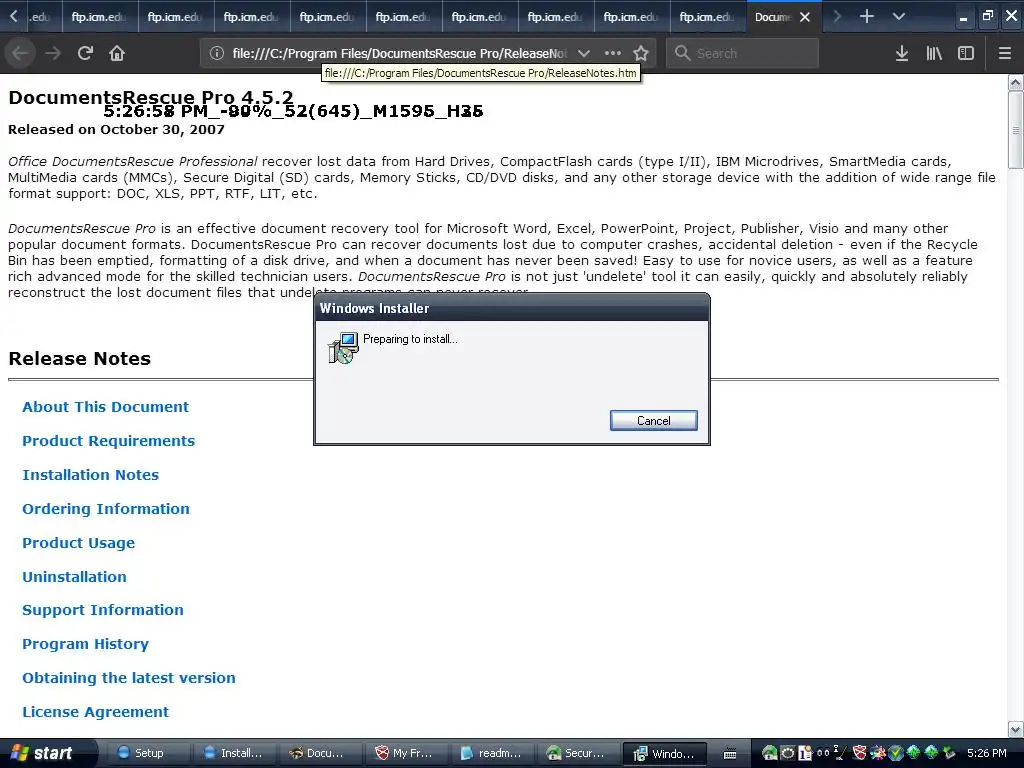Click the forward navigation arrow
Viewport: 1024px width, 768px height.
(x=53, y=53)
